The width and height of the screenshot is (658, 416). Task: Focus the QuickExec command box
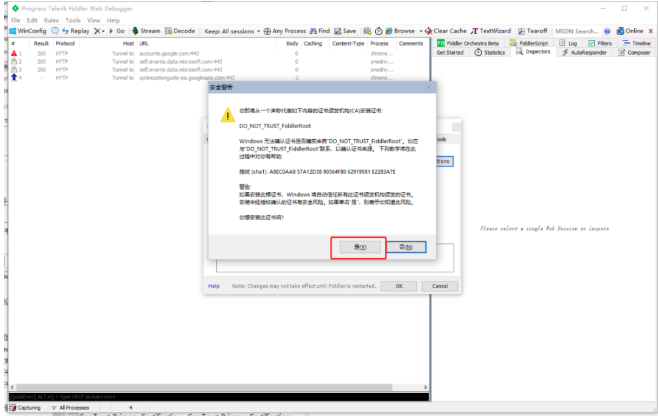(219, 397)
